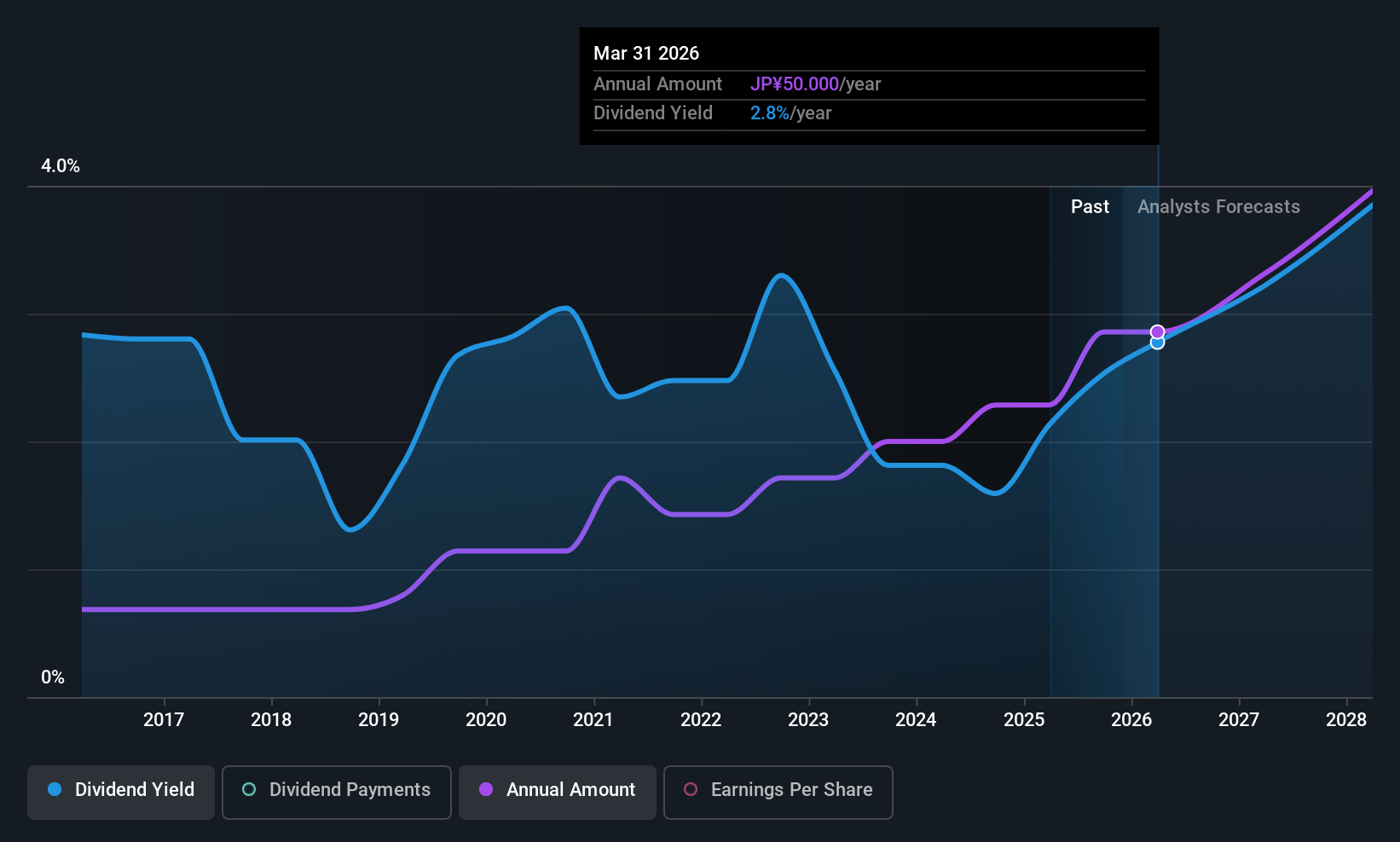The height and width of the screenshot is (842, 1400).
Task: Select the 2020 x-axis label
Action: (x=486, y=720)
